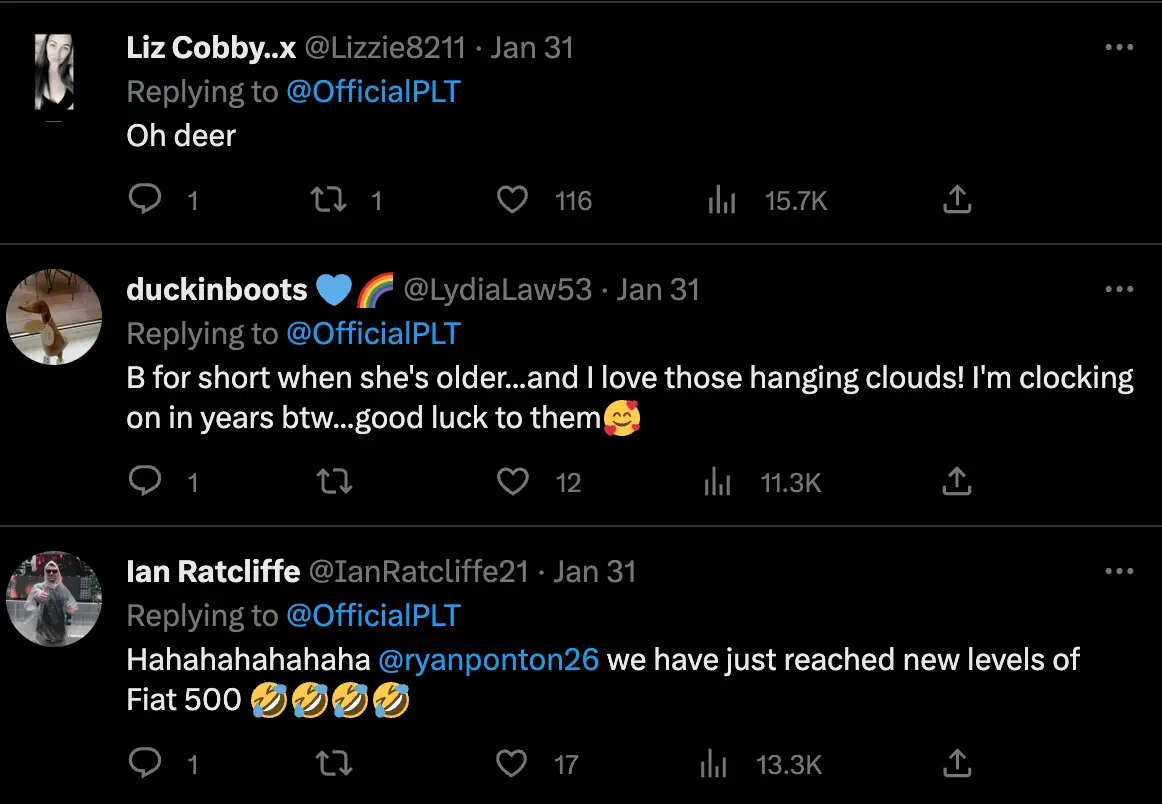Share duckinboots' tweet
The width and height of the screenshot is (1162, 804).
point(957,483)
